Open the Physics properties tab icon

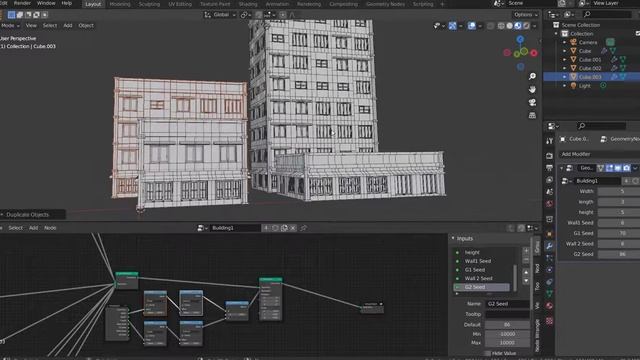click(x=549, y=270)
